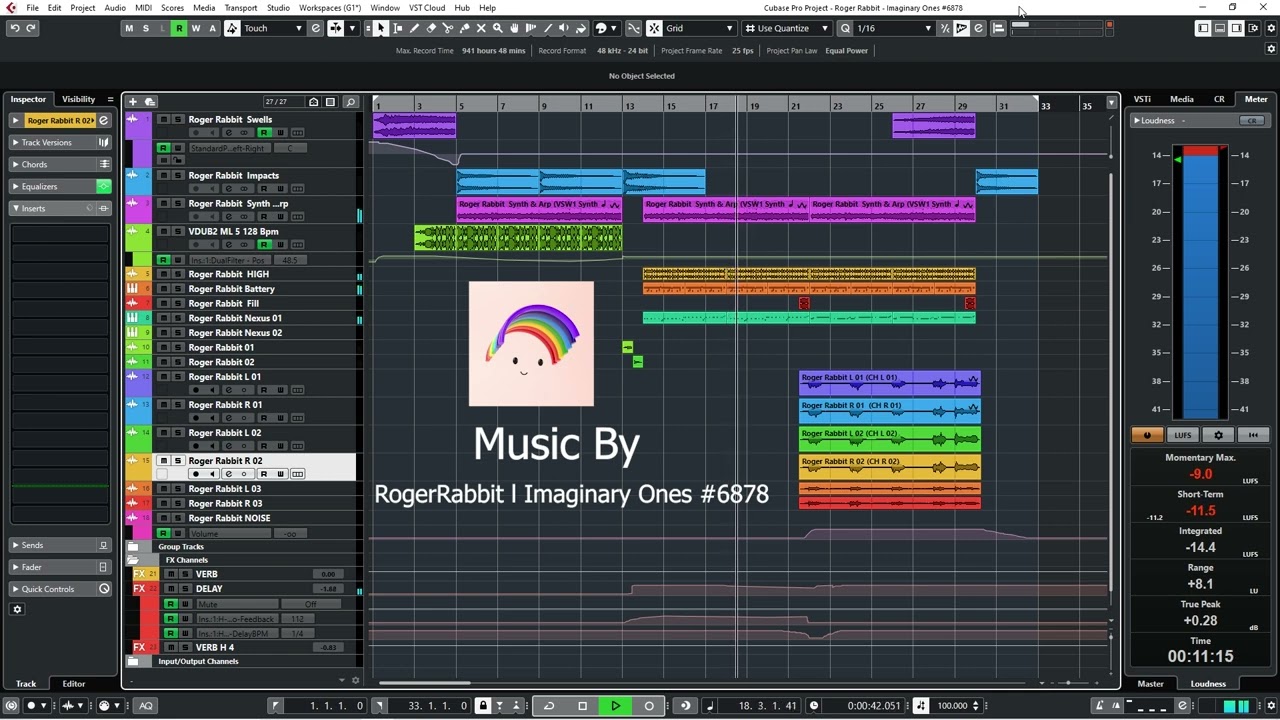The height and width of the screenshot is (720, 1280).
Task: Select the Time Warp hand tool
Action: click(x=514, y=28)
